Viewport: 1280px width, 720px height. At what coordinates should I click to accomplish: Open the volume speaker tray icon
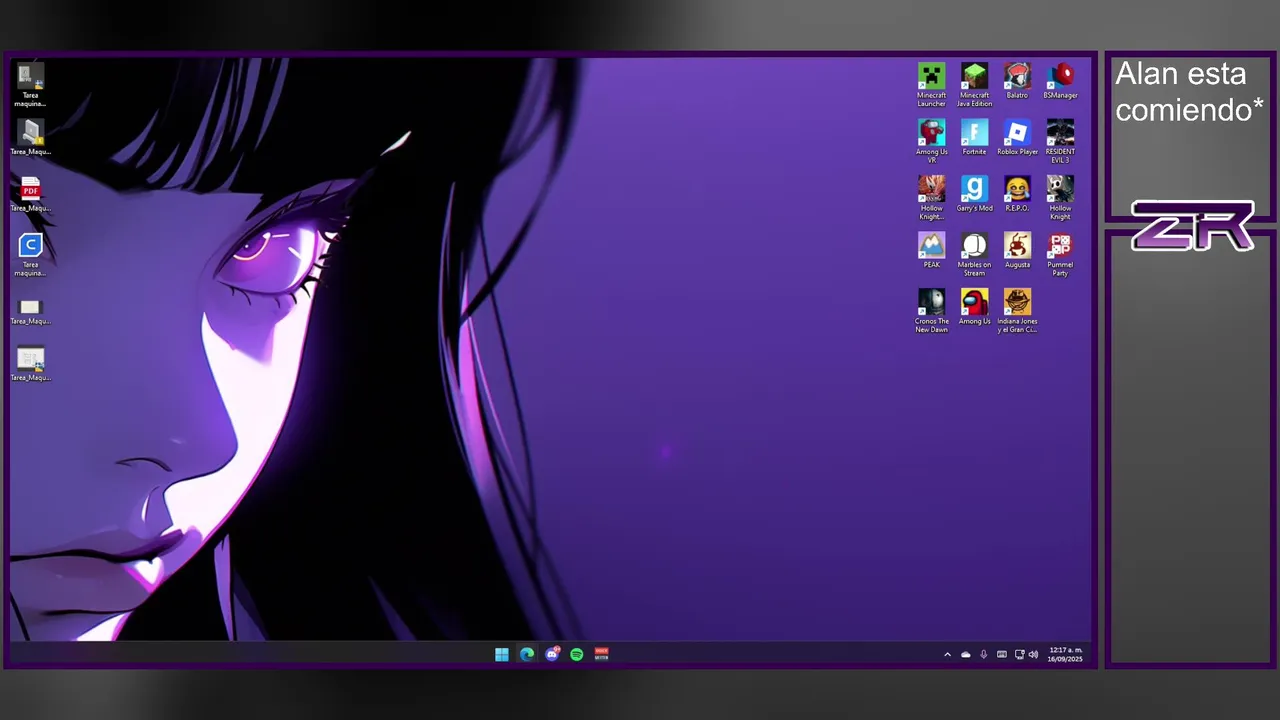point(1033,654)
